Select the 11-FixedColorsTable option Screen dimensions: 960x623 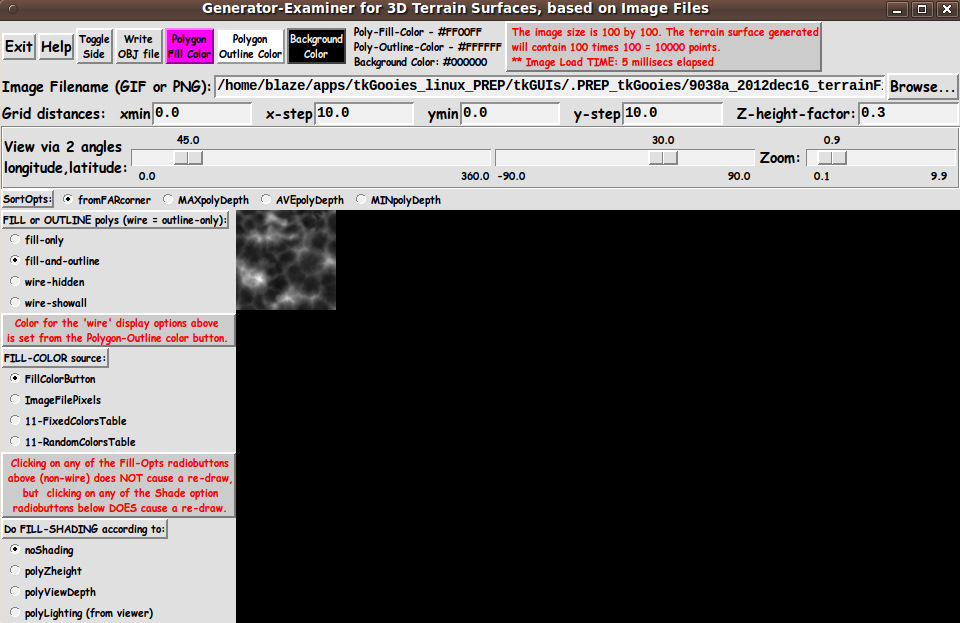coord(68,420)
